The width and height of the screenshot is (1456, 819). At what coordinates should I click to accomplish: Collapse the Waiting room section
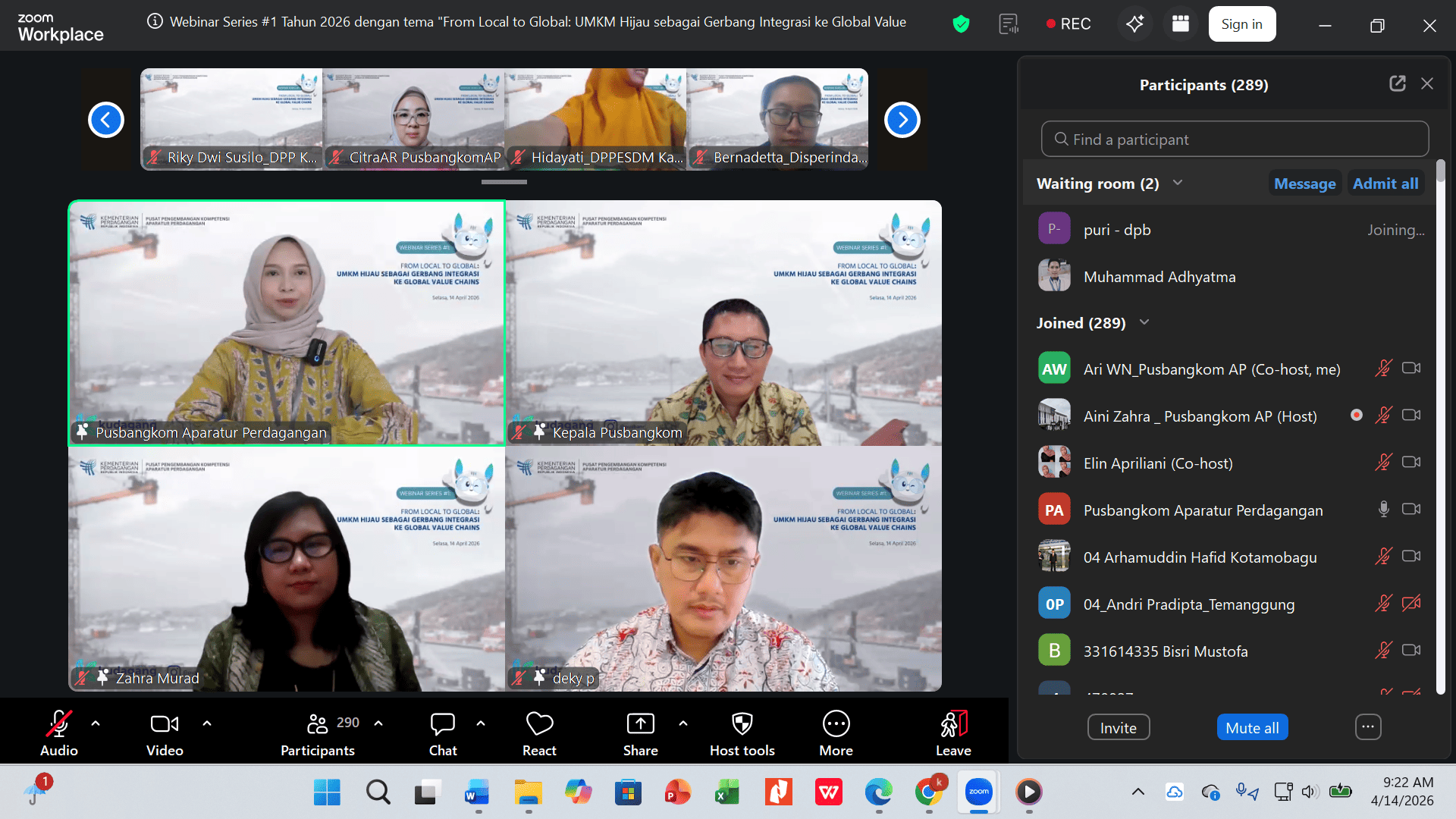tap(1178, 183)
